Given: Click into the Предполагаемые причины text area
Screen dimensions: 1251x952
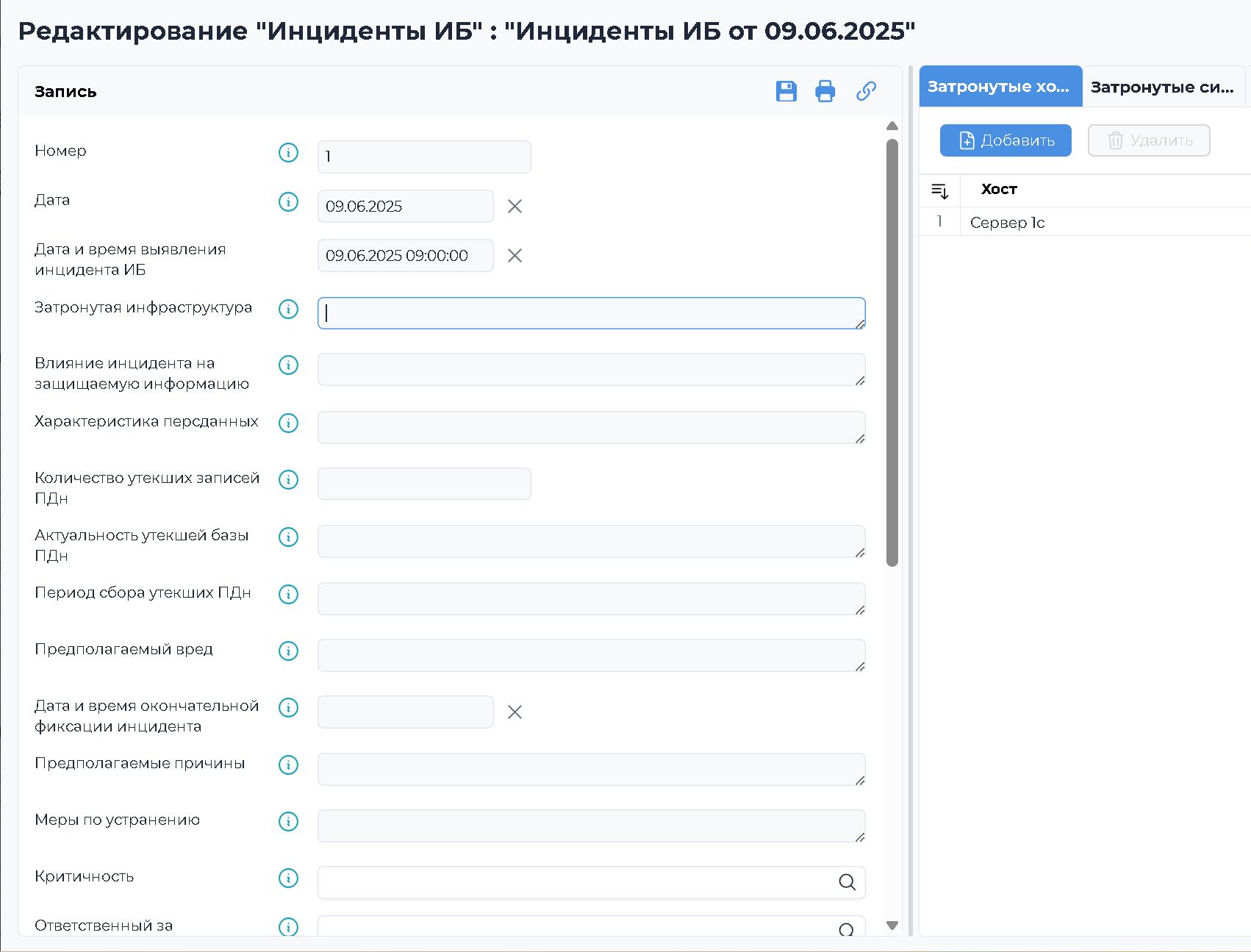Looking at the screenshot, I should (x=591, y=769).
